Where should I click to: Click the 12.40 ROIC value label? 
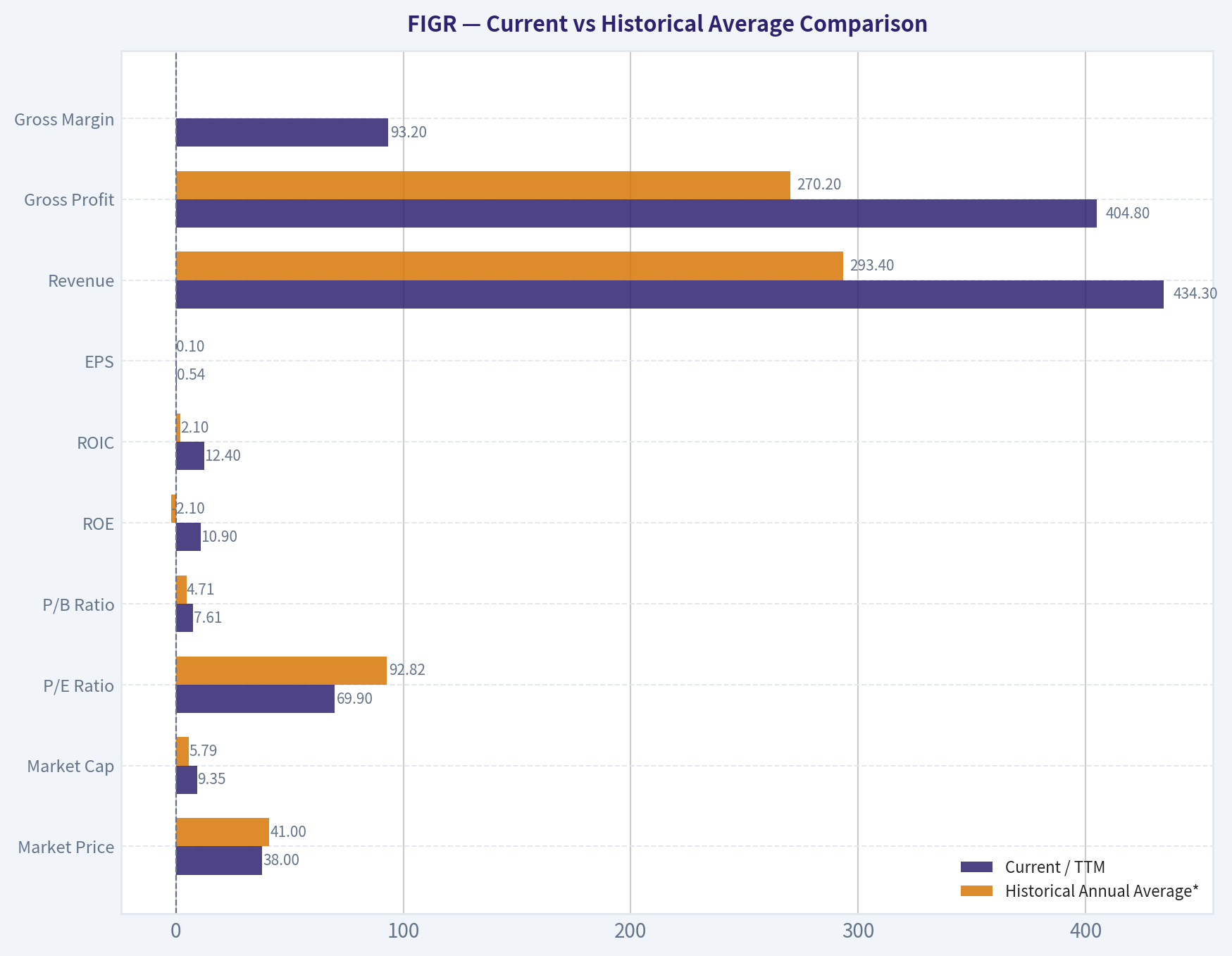pos(223,456)
